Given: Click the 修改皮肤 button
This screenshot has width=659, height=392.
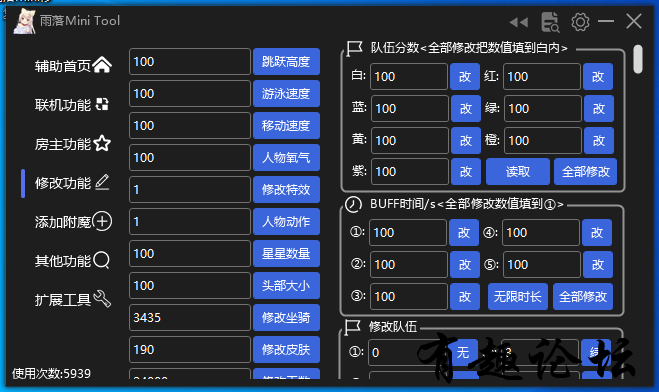Looking at the screenshot, I should pos(286,349).
